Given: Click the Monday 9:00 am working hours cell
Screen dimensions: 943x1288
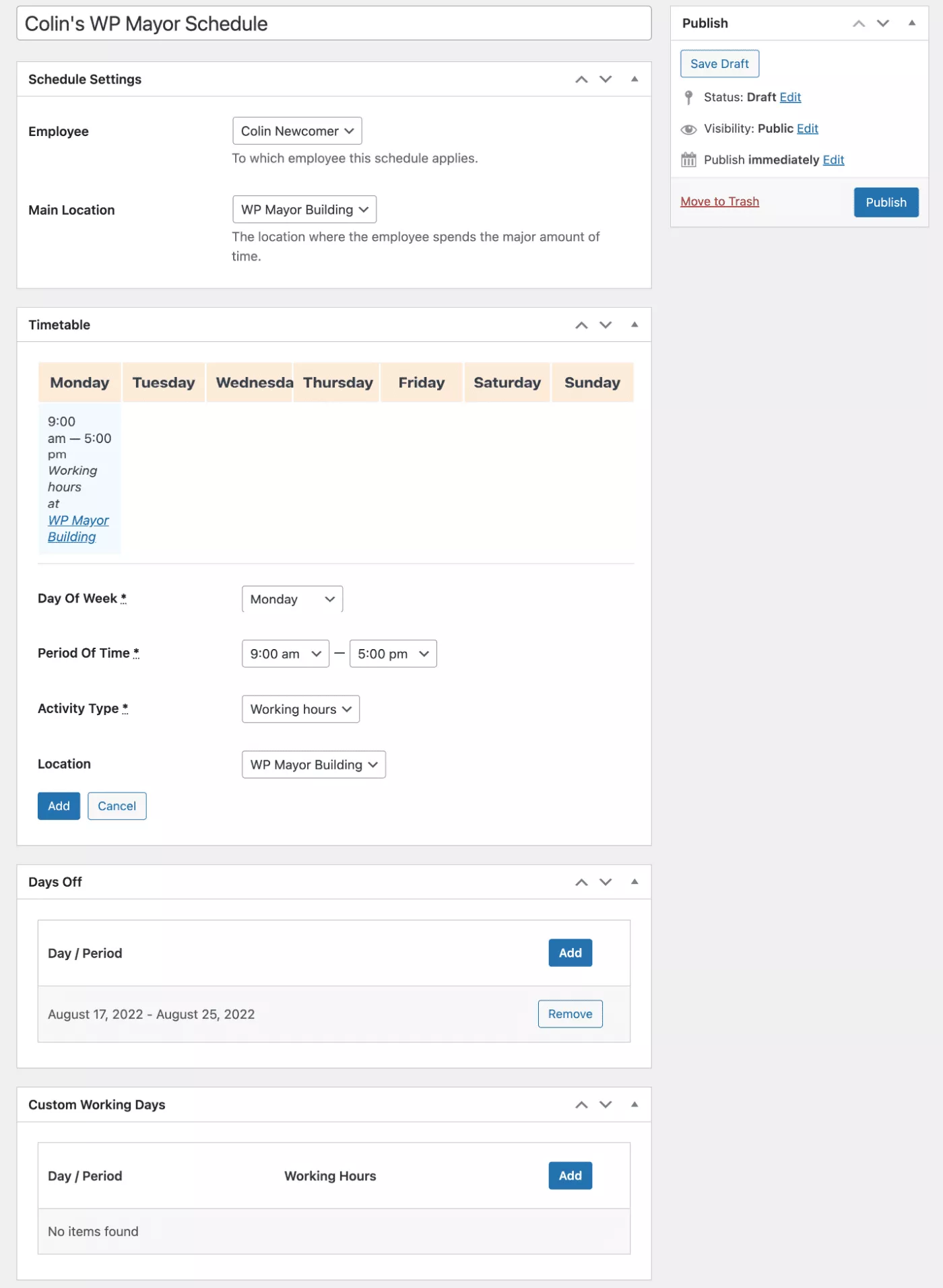Looking at the screenshot, I should point(79,479).
